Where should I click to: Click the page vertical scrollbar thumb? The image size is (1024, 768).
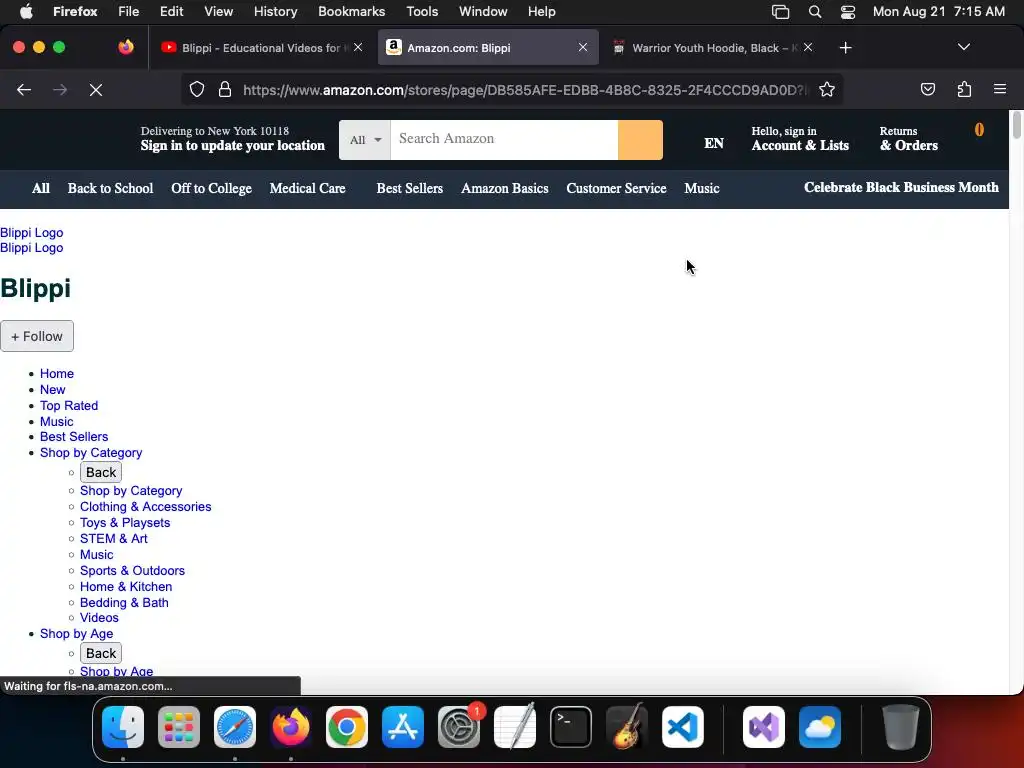[x=1016, y=125]
